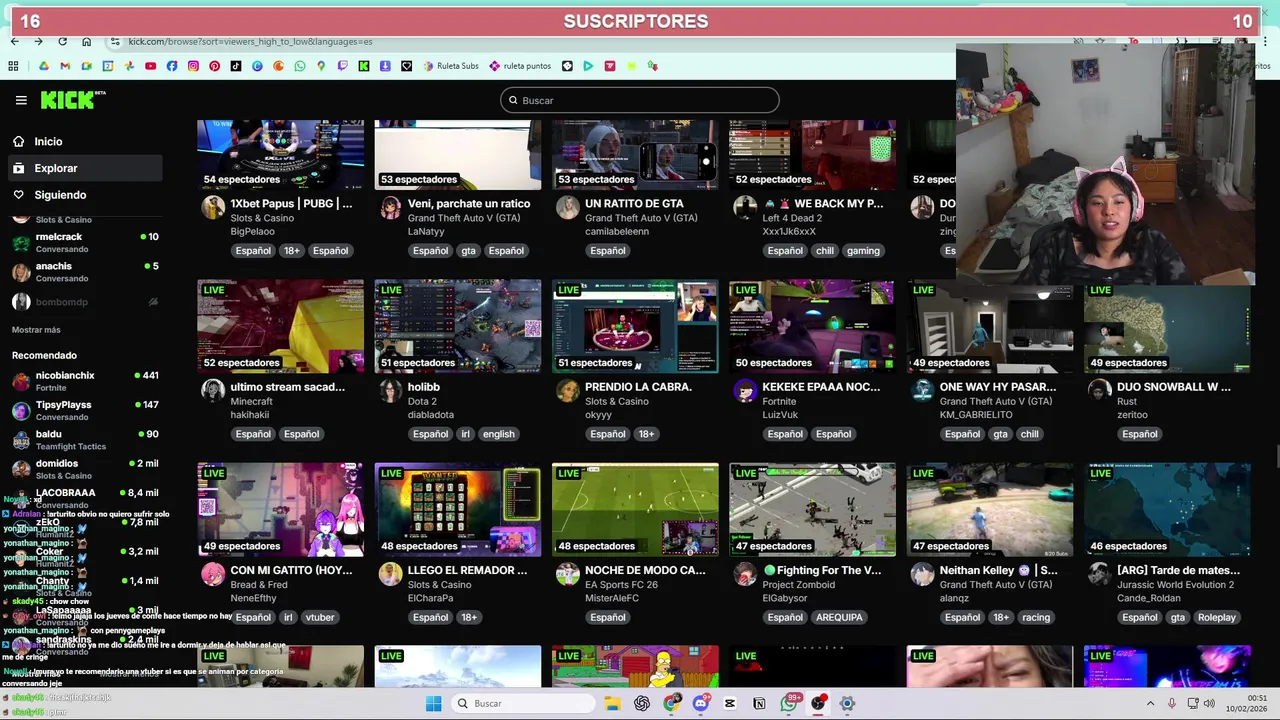Open Twitch bookmark

[x=342, y=66]
